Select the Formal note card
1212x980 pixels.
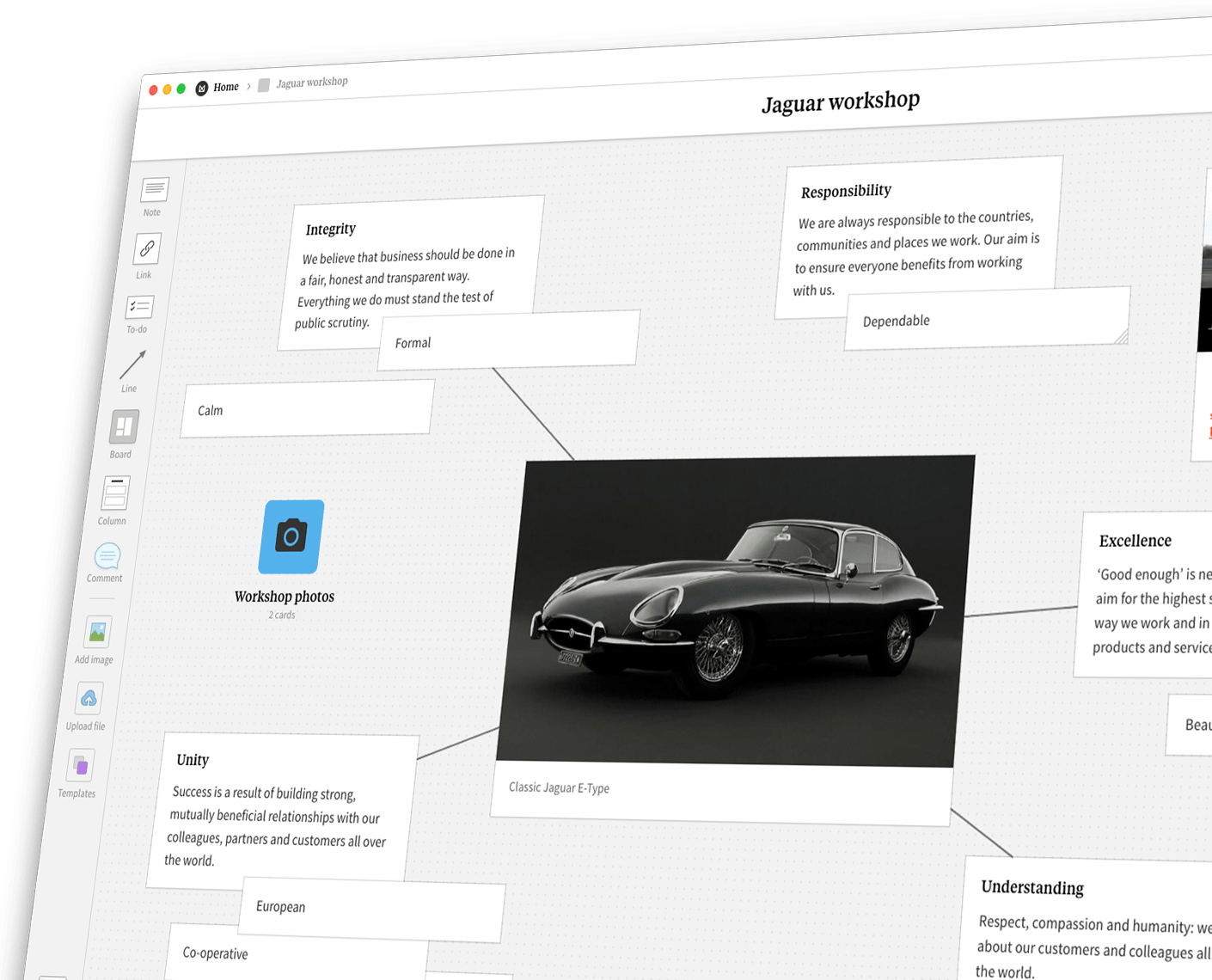pyautogui.click(x=508, y=340)
